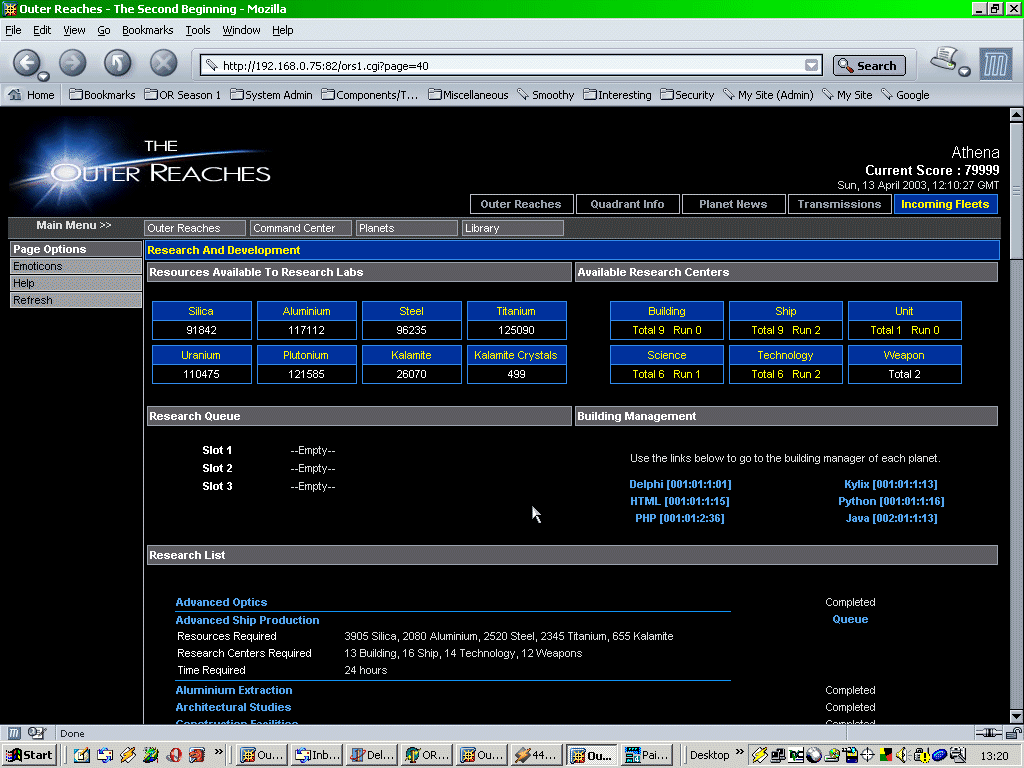Image resolution: width=1024 pixels, height=768 pixels.
Task: Click the Windows Start button
Action: [29, 755]
